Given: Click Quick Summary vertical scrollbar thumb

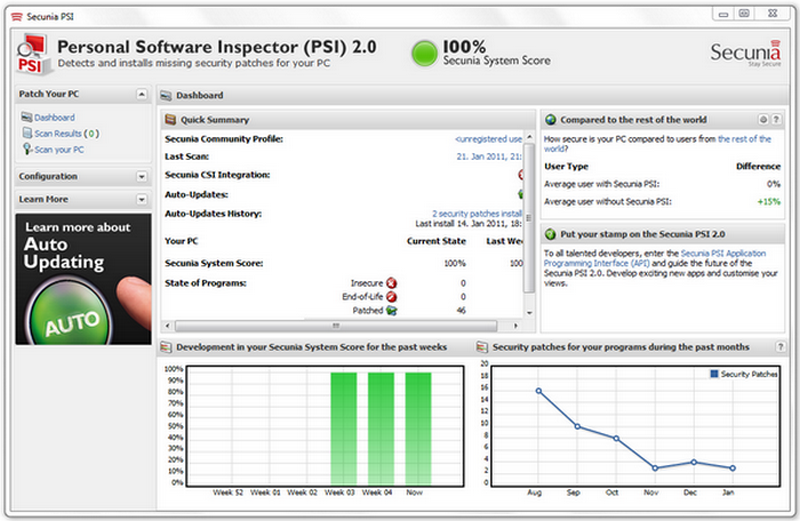Looking at the screenshot, I should (529, 218).
